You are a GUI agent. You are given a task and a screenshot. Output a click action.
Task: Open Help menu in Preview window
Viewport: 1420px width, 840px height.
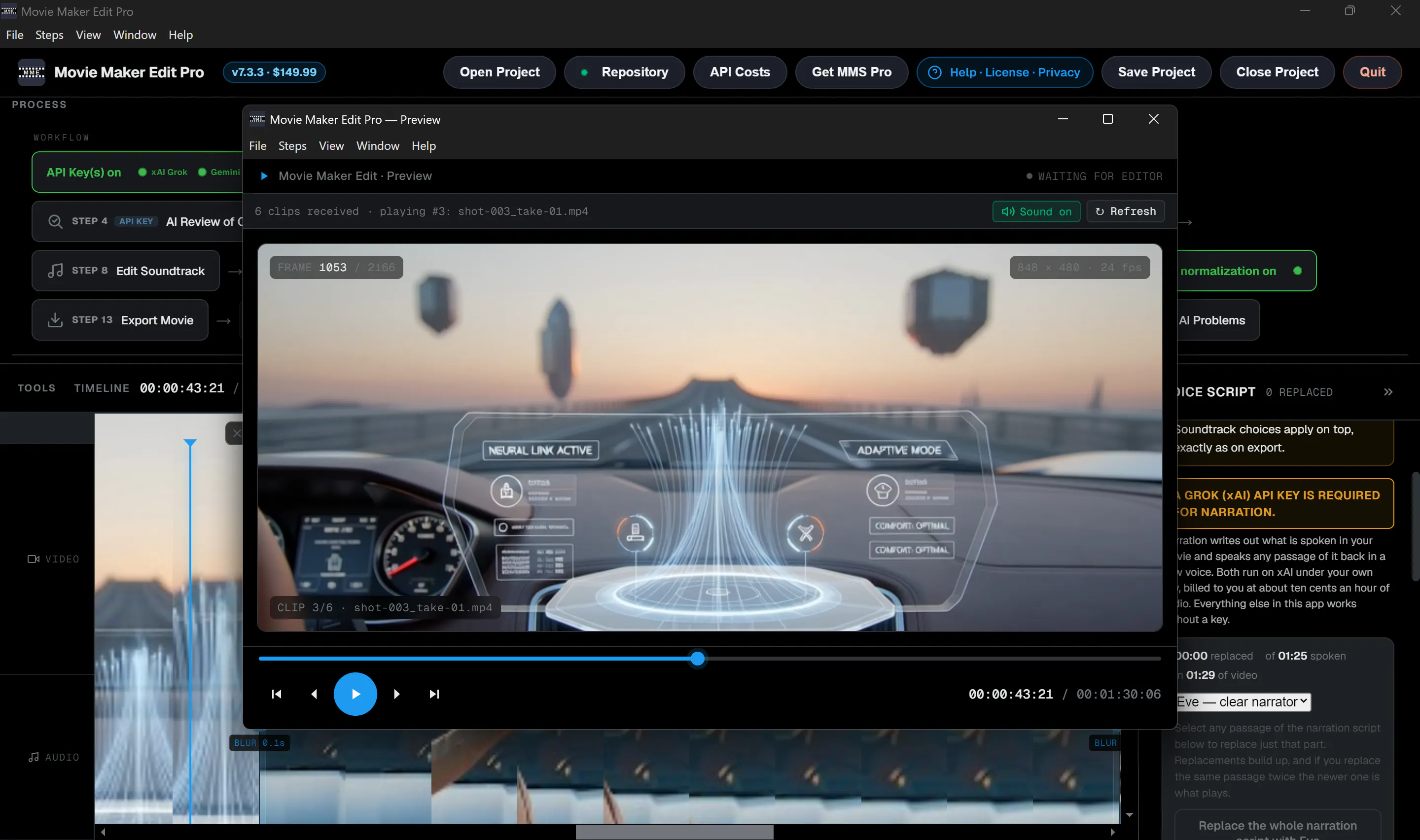(x=424, y=145)
